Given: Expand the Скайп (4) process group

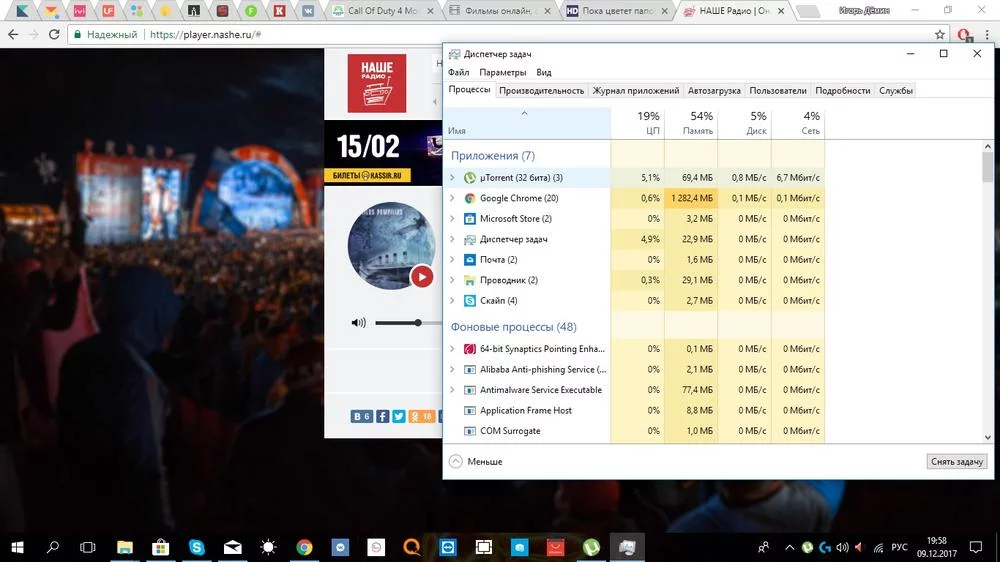Looking at the screenshot, I should pos(452,300).
